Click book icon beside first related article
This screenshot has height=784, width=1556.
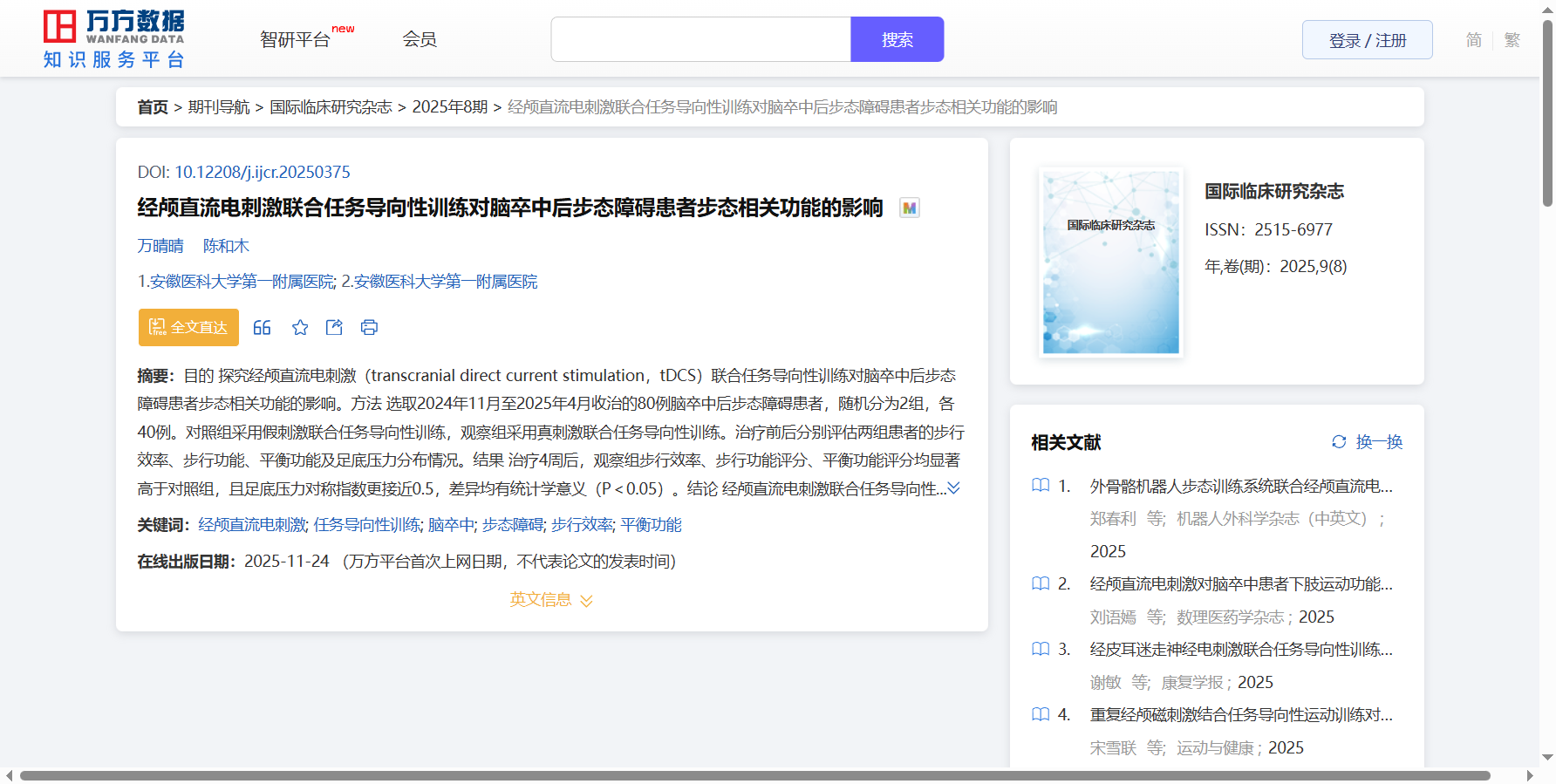point(1041,486)
